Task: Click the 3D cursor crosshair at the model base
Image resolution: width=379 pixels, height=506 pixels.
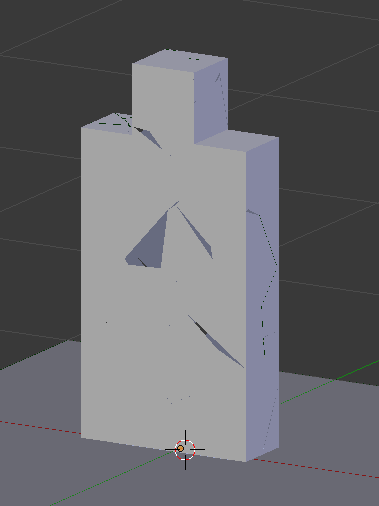Action: point(185,449)
